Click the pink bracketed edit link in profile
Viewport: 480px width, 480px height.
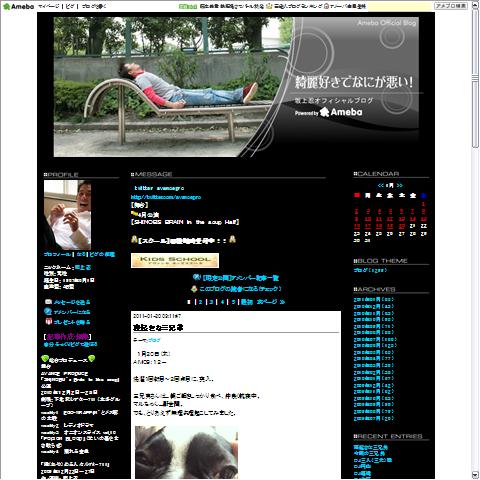coord(68,337)
